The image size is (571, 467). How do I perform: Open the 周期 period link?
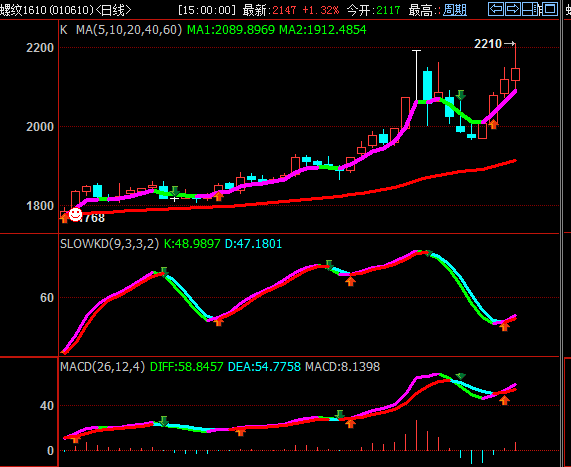pos(455,10)
